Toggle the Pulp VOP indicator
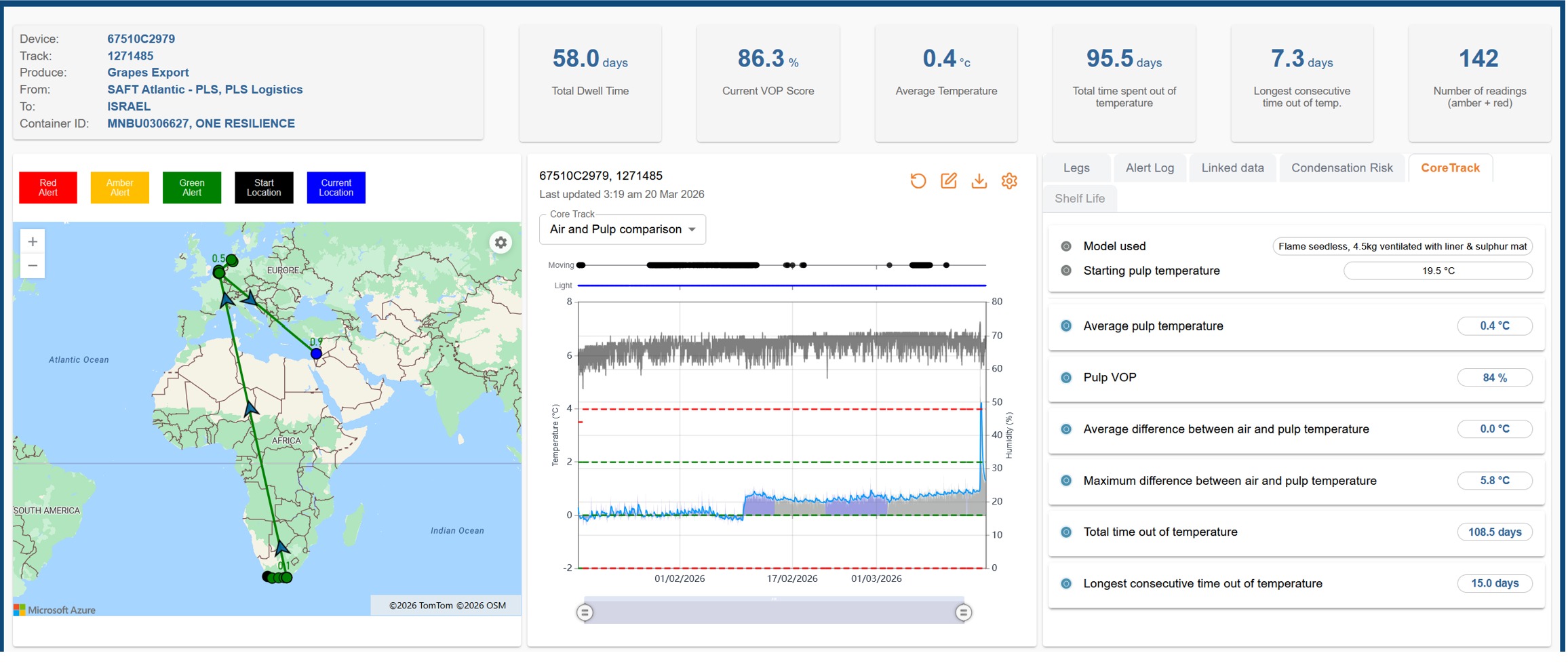This screenshot has width=1568, height=670. [x=1066, y=378]
